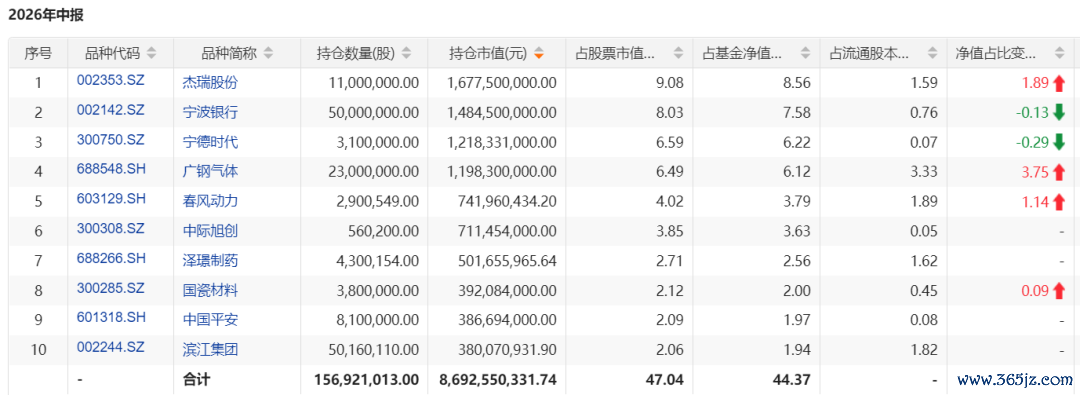Screen dimensions: 1080x395
Task: Click the 2026年中报 title
Action: coord(45,14)
